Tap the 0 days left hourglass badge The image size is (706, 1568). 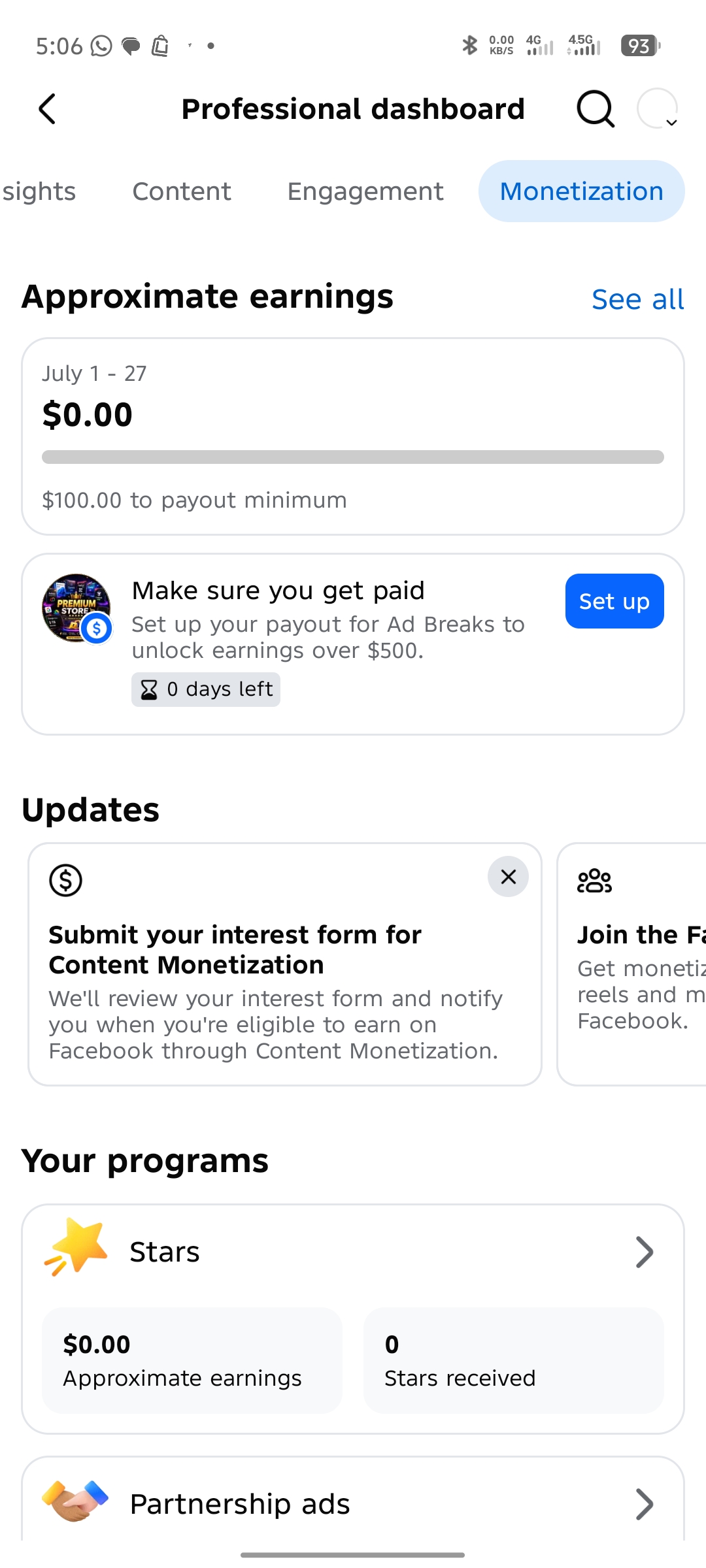(x=206, y=689)
